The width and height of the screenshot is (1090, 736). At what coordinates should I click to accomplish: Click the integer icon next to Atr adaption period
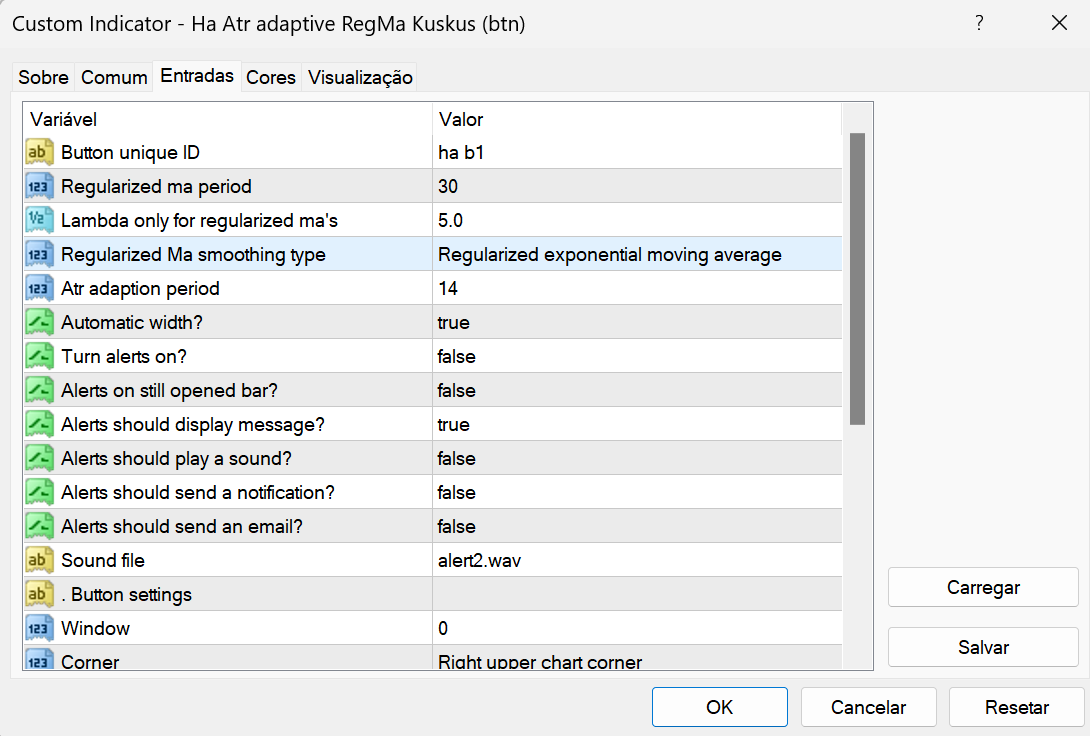click(x=39, y=289)
